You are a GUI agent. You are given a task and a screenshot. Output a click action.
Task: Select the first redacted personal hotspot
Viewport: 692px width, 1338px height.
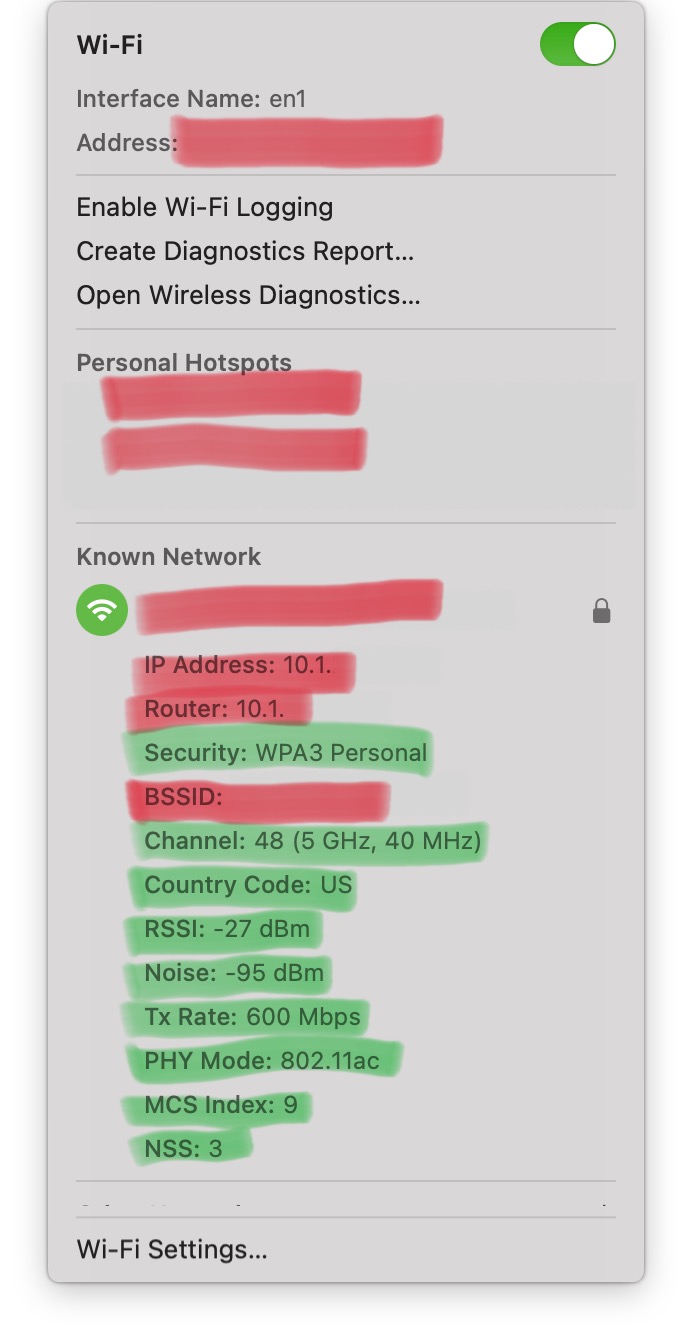(x=230, y=395)
